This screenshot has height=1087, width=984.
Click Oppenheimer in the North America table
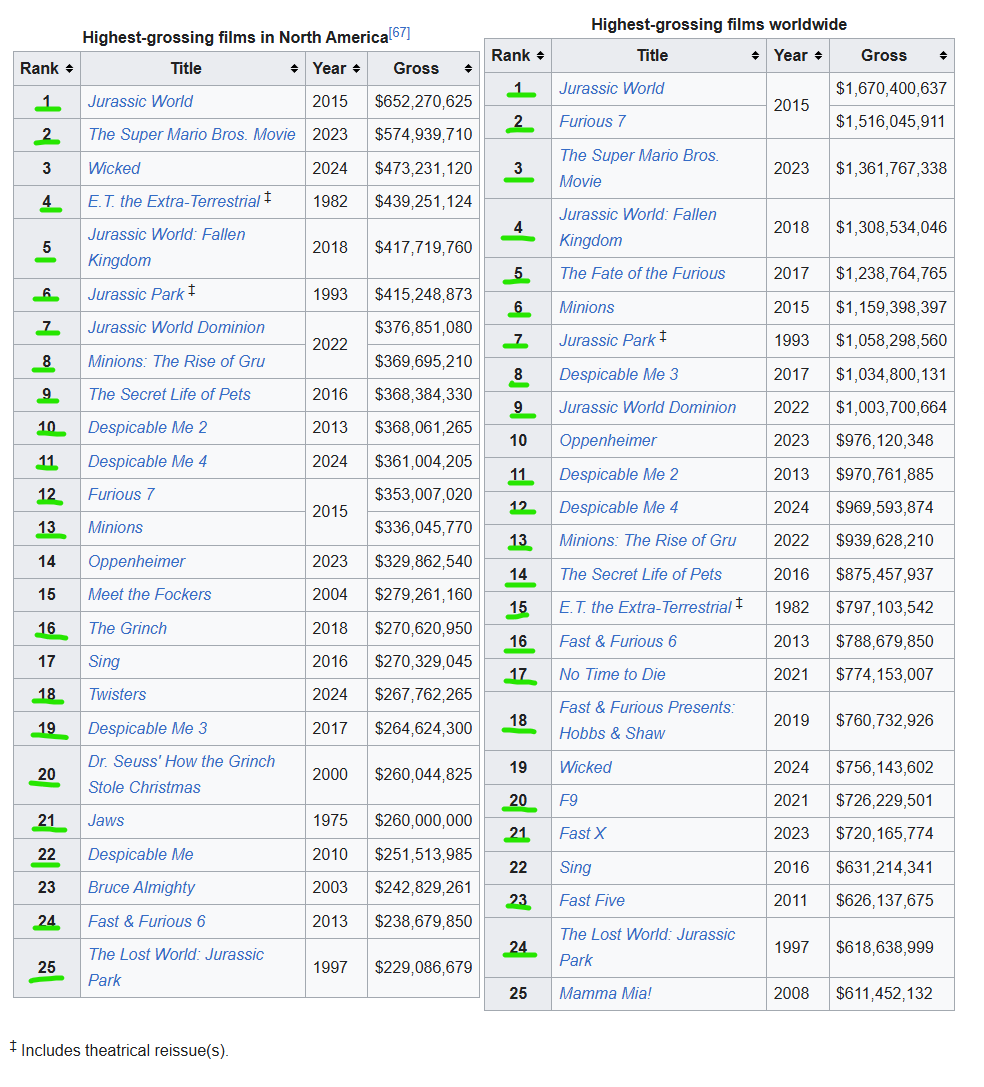pos(137,562)
